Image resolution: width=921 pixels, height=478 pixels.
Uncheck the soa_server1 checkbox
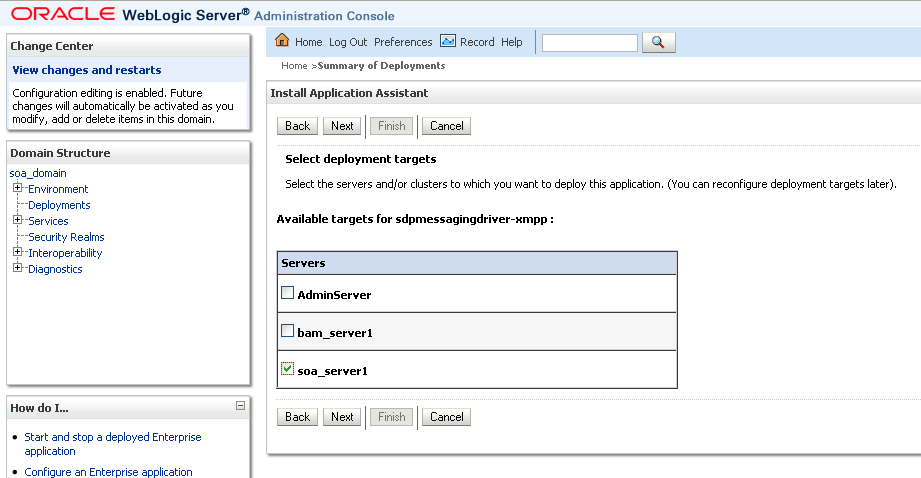(x=288, y=370)
